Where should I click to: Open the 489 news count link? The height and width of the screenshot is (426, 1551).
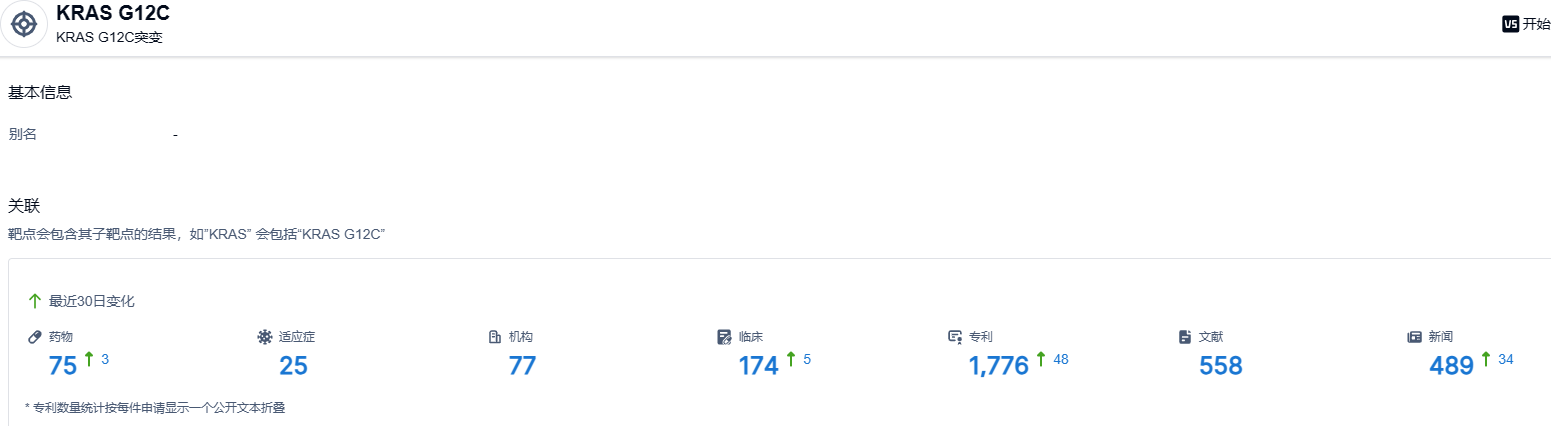pyautogui.click(x=1451, y=366)
